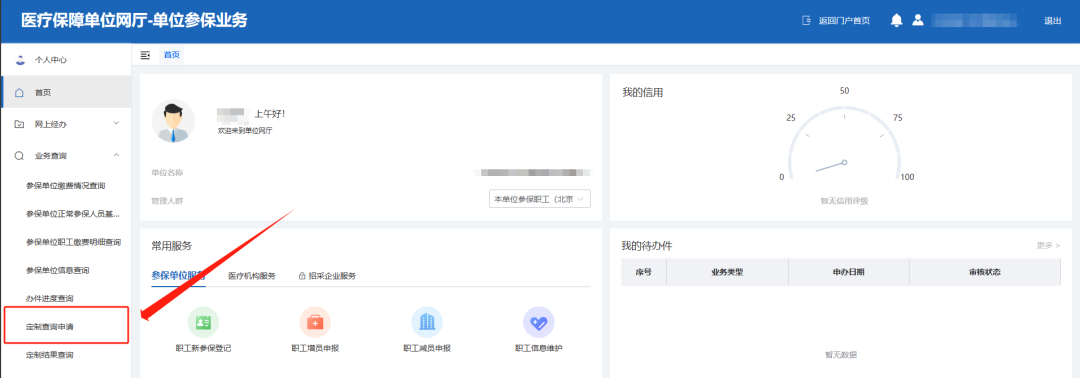Image resolution: width=1080 pixels, height=378 pixels.
Task: Open 职工新参保登记 green icon
Action: coord(203,322)
